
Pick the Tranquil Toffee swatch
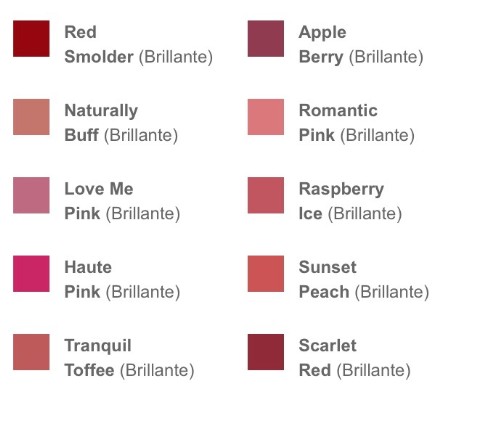(x=31, y=352)
